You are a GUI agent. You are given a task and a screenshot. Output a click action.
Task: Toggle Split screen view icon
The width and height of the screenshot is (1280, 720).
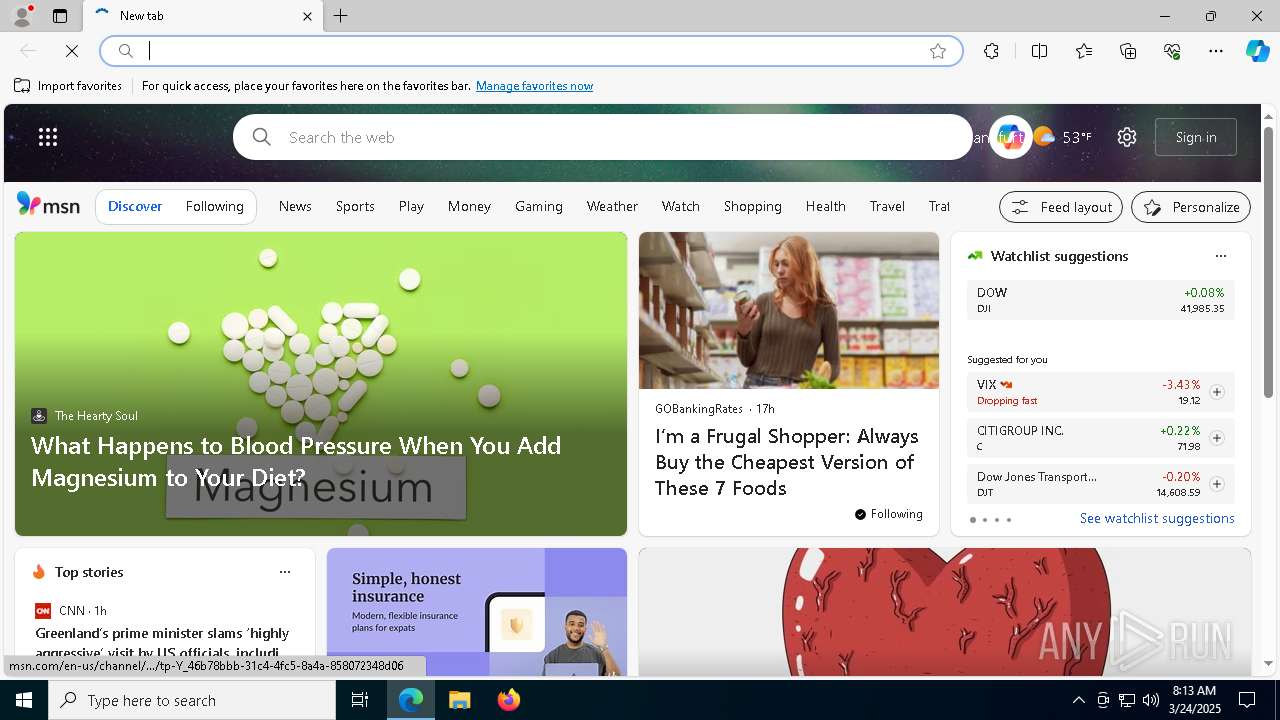click(x=1039, y=51)
